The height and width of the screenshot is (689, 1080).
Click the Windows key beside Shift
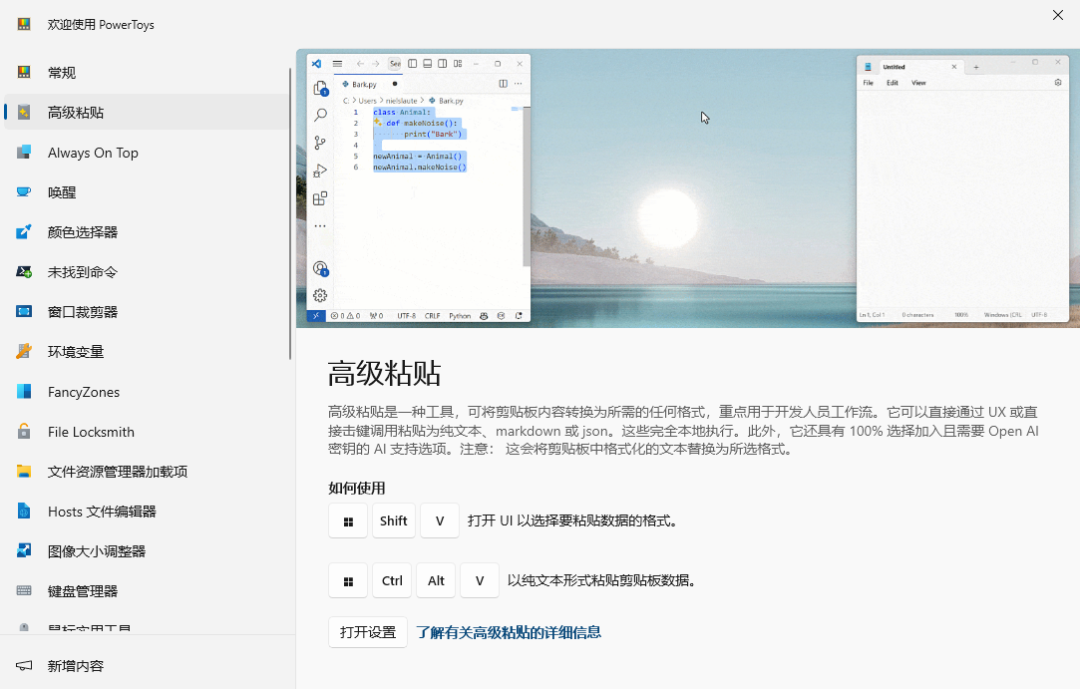click(x=348, y=521)
